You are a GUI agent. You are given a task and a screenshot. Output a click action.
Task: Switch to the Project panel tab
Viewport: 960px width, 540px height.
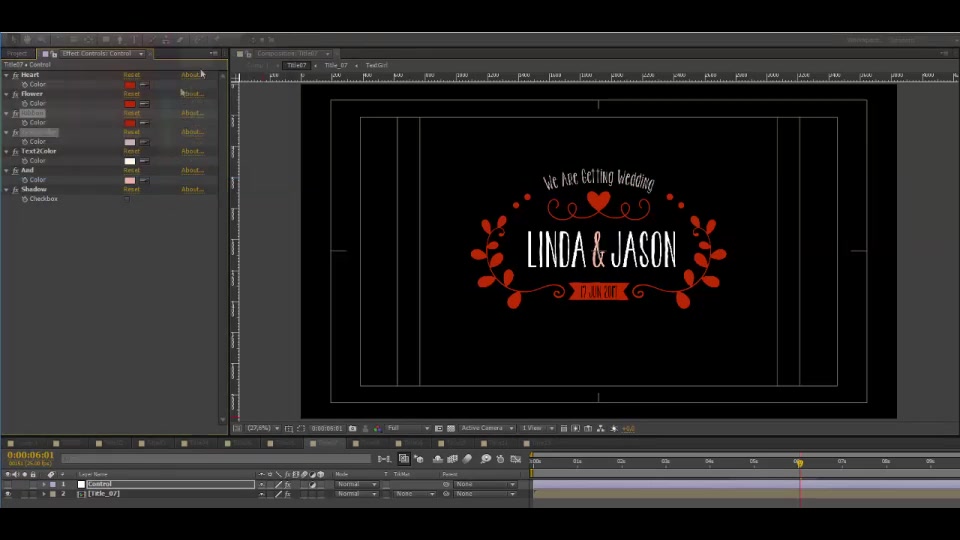tap(17, 54)
